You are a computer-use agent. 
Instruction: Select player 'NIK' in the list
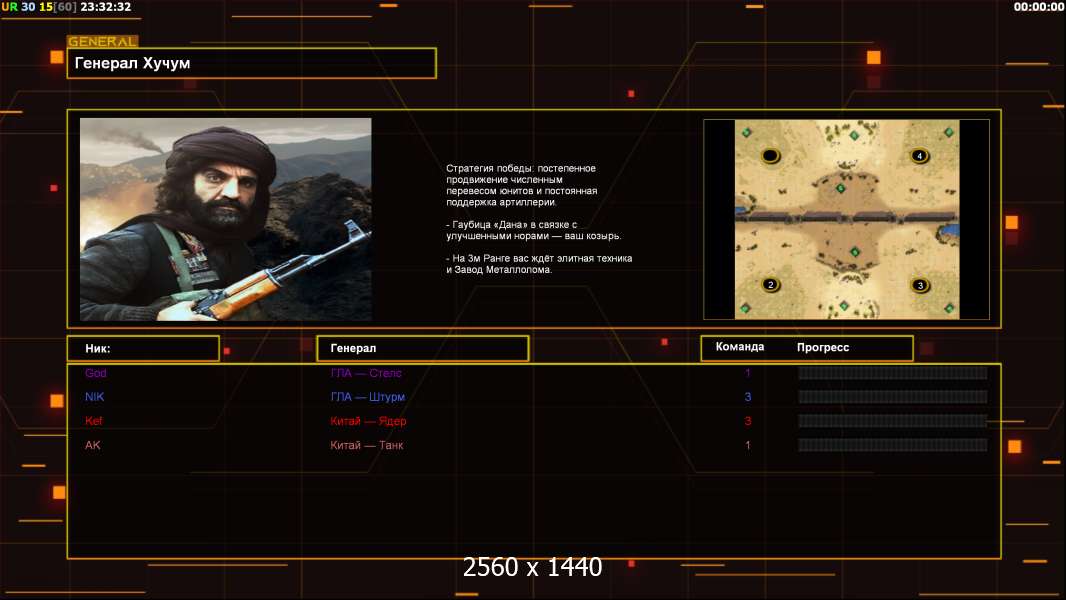pos(94,396)
